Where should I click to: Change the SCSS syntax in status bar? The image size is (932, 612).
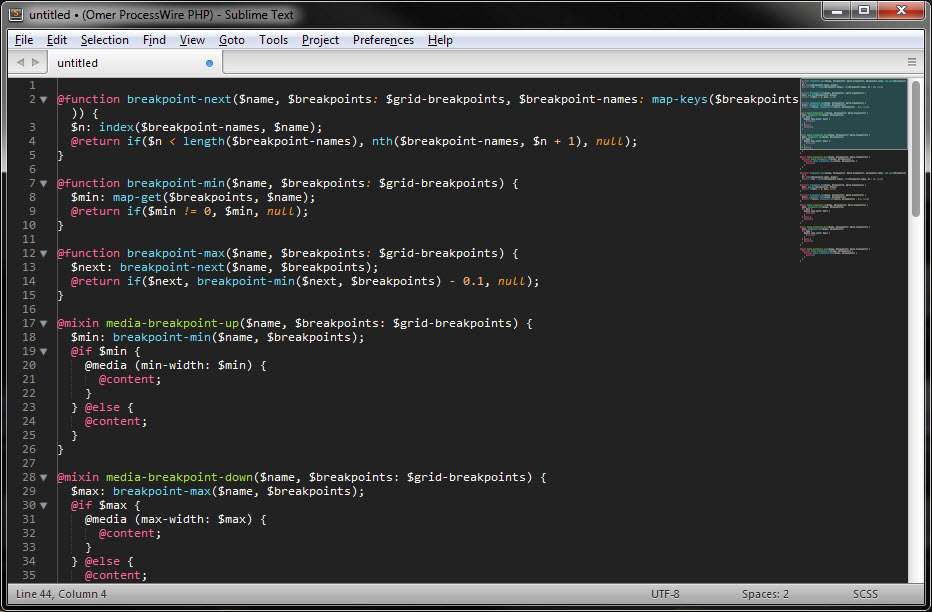(x=865, y=594)
